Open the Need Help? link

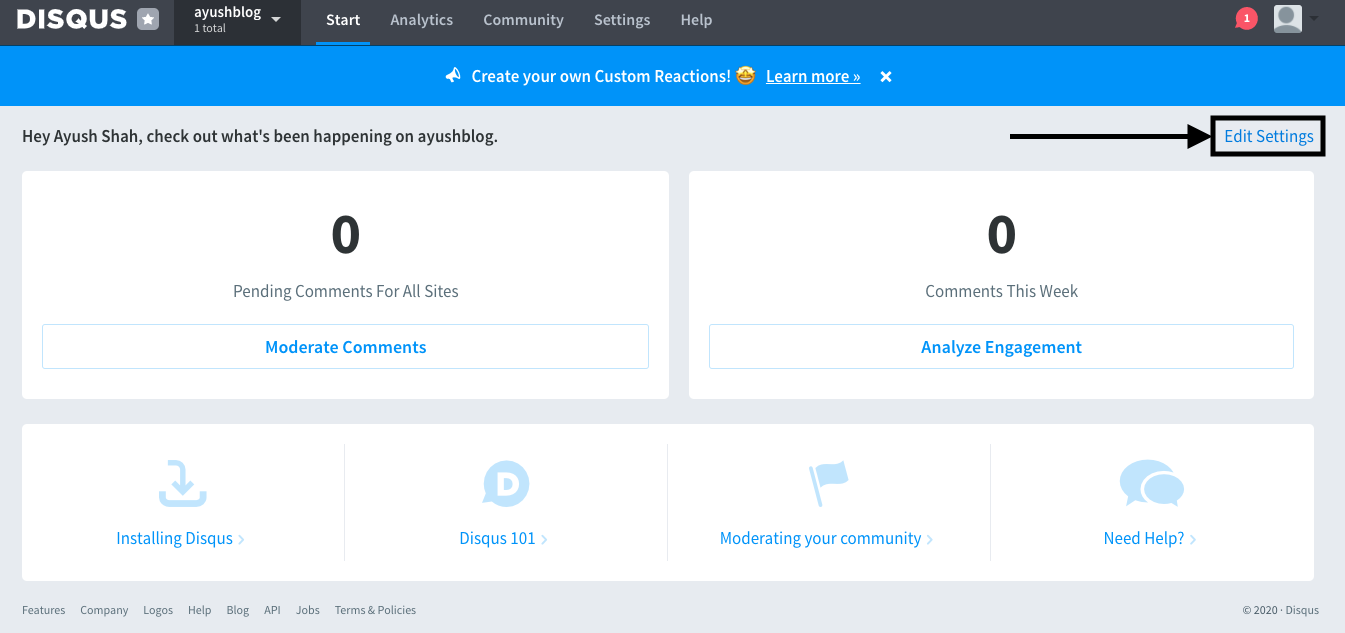pos(1150,538)
